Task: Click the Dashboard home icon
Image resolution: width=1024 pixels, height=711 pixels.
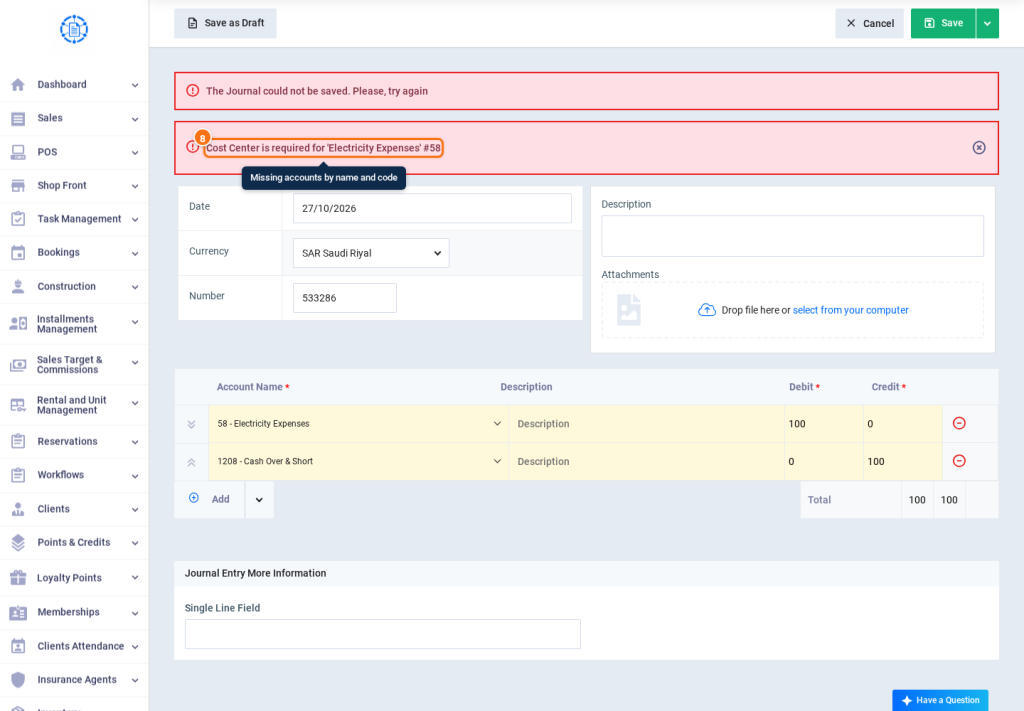Action: pos(18,85)
